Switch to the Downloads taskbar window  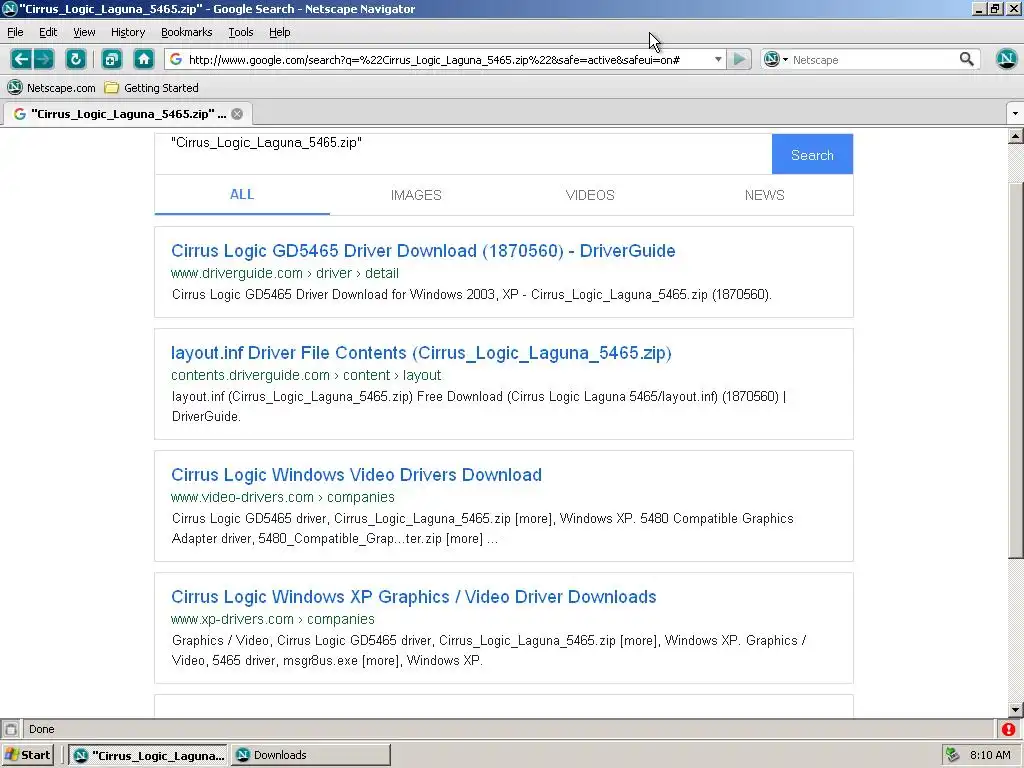click(311, 755)
